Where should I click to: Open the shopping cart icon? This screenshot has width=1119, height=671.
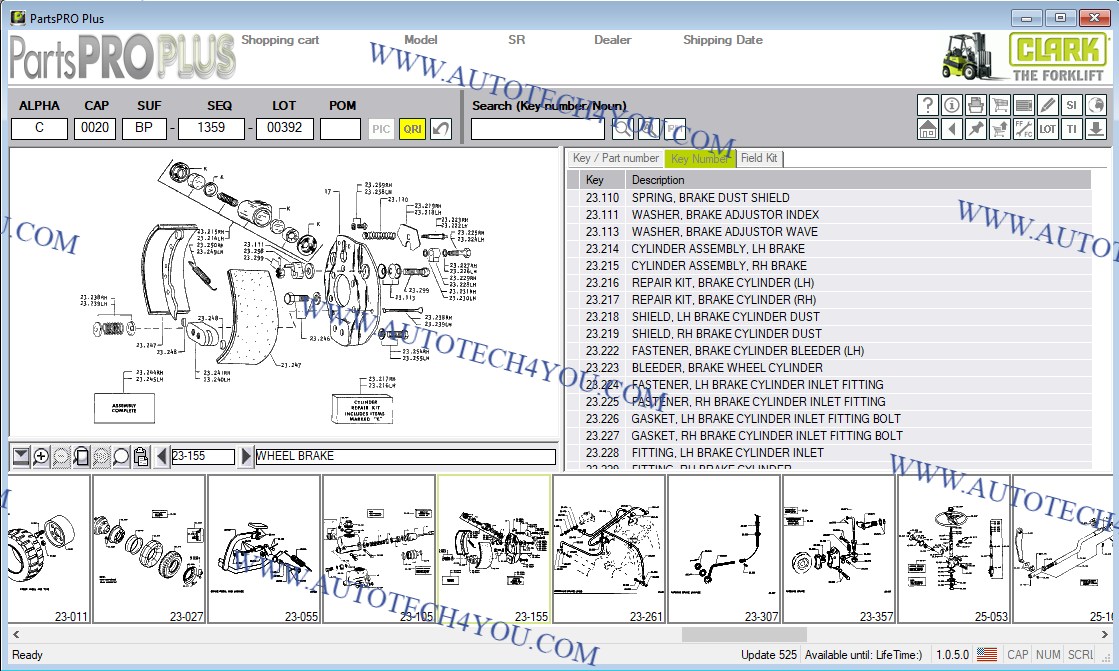point(999,105)
